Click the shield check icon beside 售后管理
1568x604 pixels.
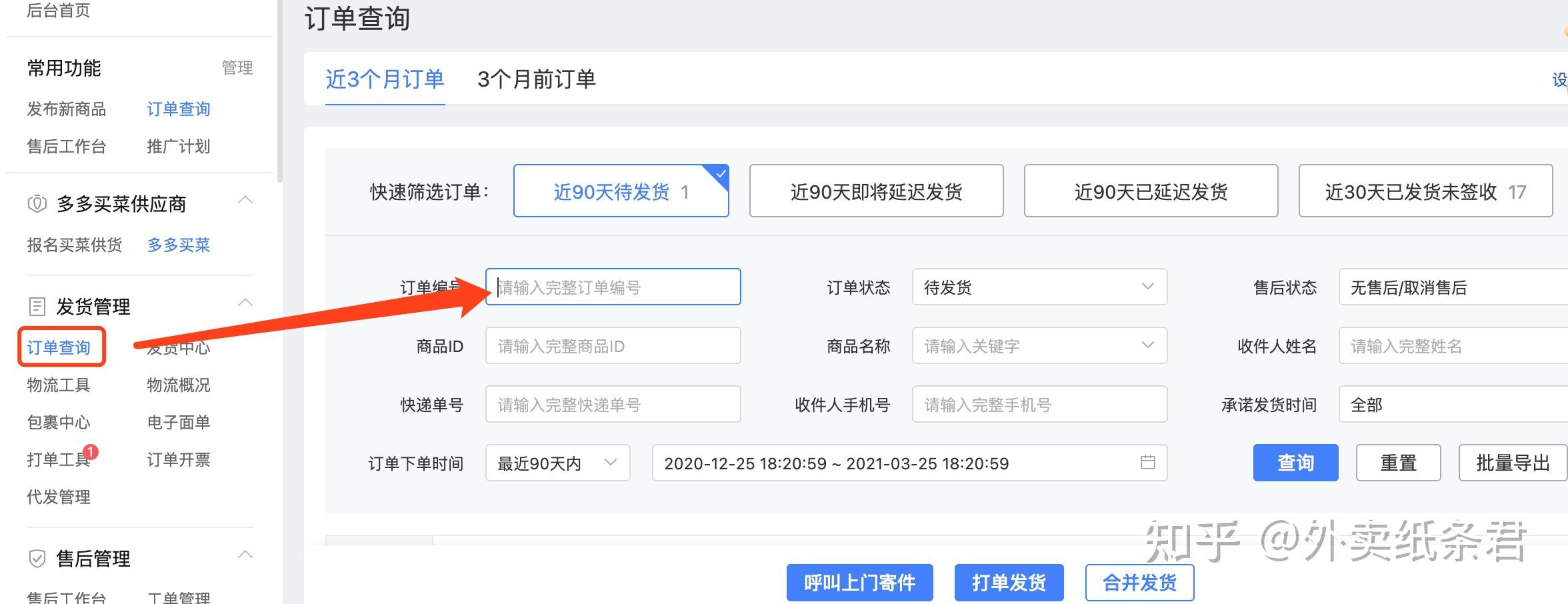tap(37, 558)
